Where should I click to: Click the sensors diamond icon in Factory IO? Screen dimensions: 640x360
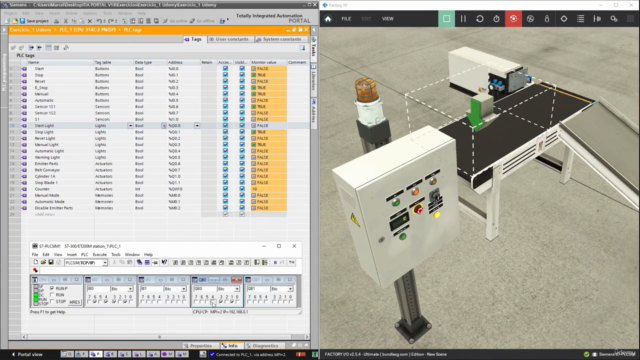point(564,19)
